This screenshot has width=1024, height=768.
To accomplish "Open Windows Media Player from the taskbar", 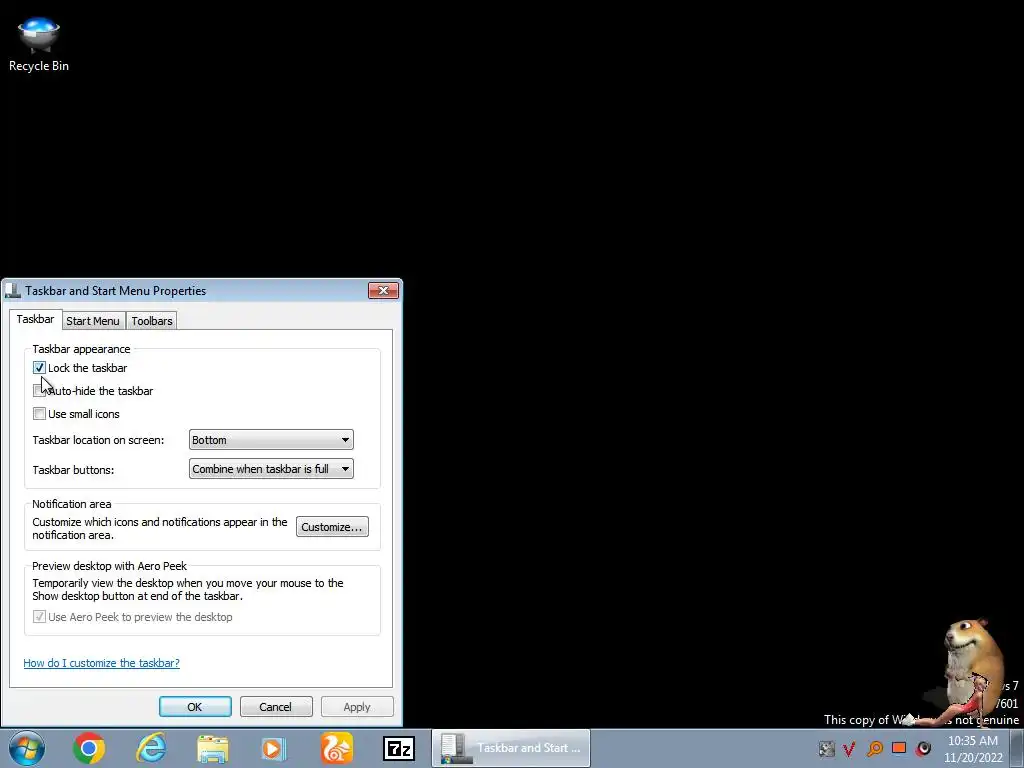I will click(x=274, y=749).
